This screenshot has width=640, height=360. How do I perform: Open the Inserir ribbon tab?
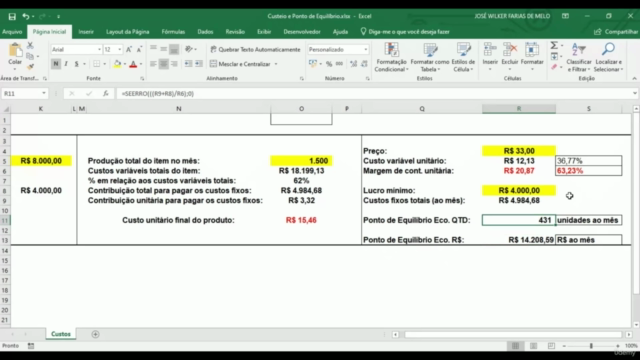[86, 32]
